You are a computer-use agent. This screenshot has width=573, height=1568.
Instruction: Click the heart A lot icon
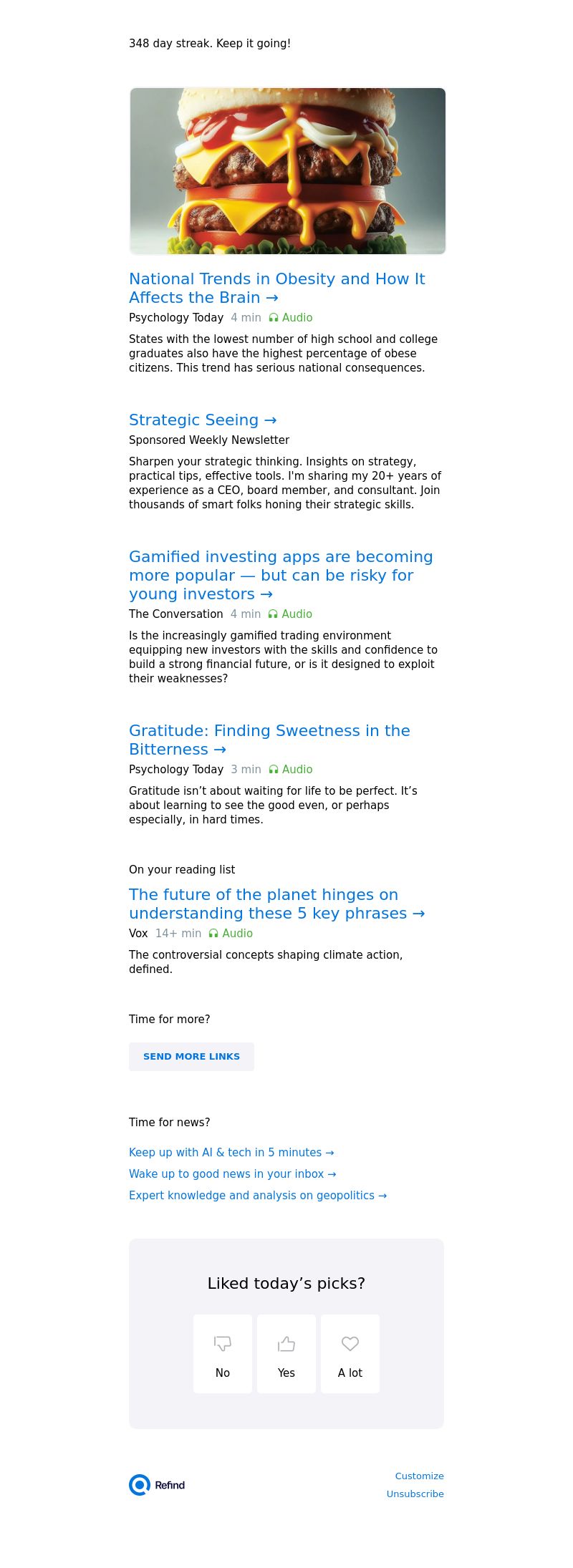(350, 1344)
